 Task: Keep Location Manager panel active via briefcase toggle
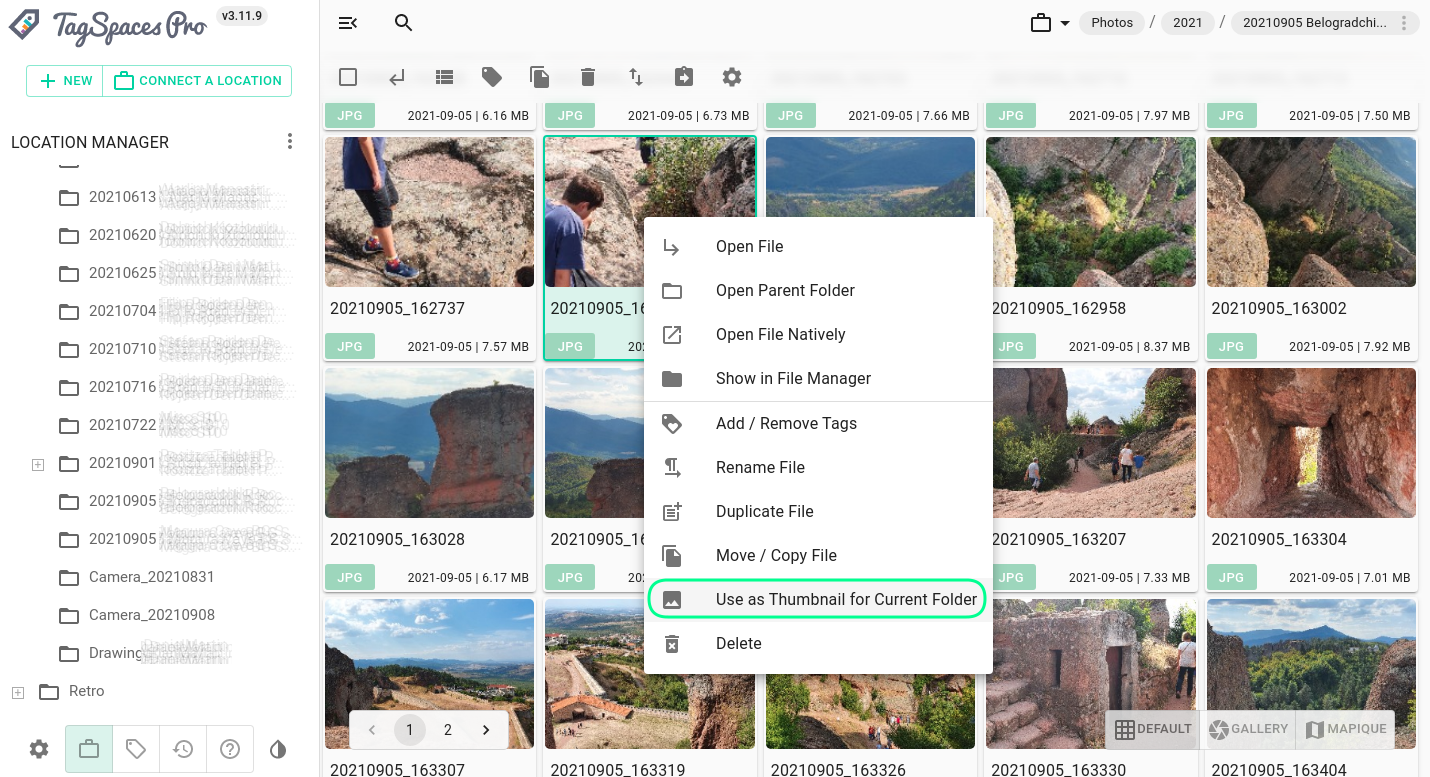coord(88,748)
